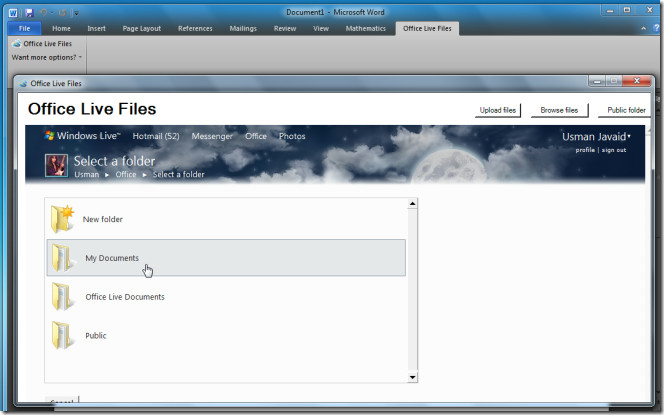Select the My Documents folder

pyautogui.click(x=226, y=258)
